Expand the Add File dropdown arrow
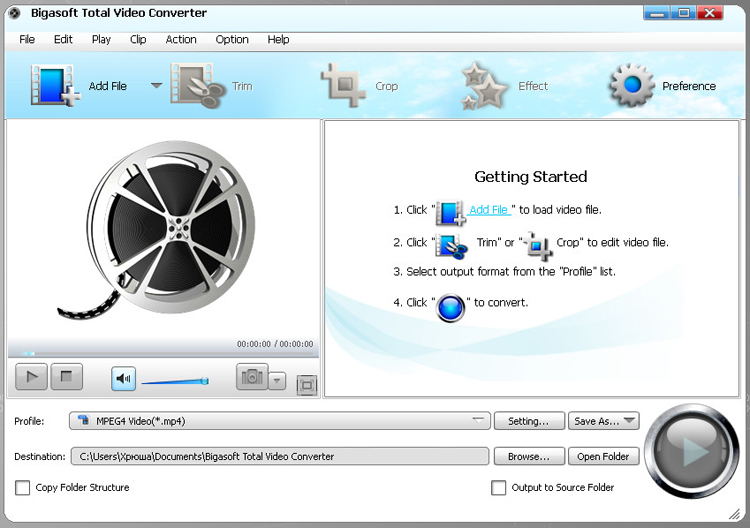The width and height of the screenshot is (750, 528). [x=156, y=86]
